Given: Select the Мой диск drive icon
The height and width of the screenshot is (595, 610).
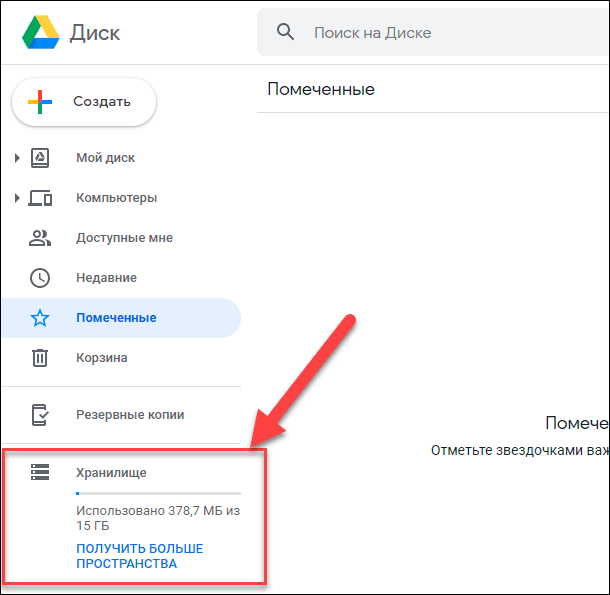Looking at the screenshot, I should click(x=40, y=158).
